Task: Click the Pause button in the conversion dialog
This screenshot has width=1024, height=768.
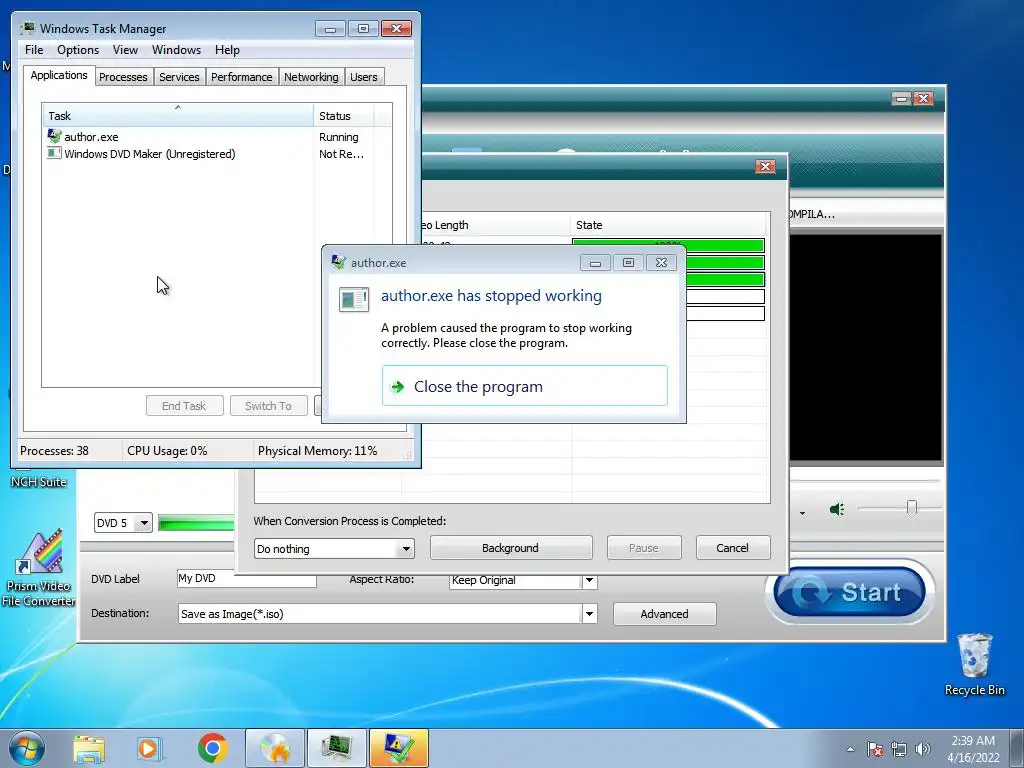Action: point(644,548)
